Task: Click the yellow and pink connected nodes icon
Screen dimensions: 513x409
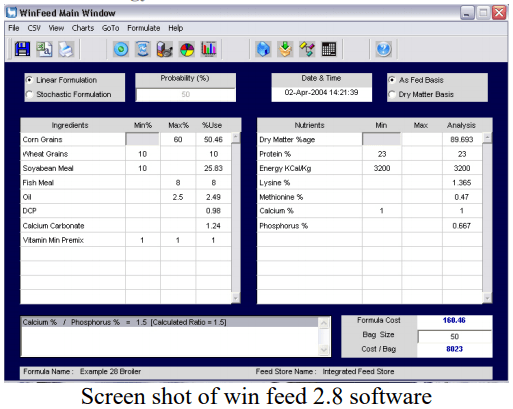Action: tap(307, 49)
